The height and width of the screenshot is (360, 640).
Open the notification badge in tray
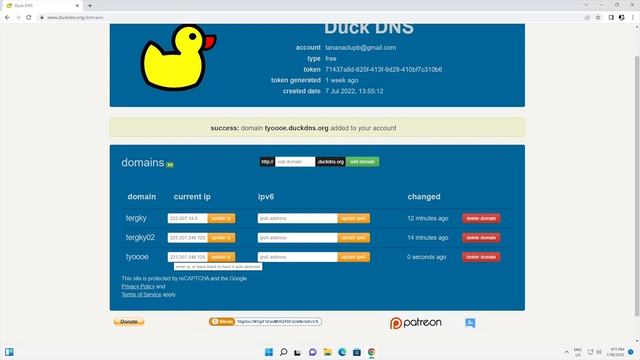tap(631, 352)
